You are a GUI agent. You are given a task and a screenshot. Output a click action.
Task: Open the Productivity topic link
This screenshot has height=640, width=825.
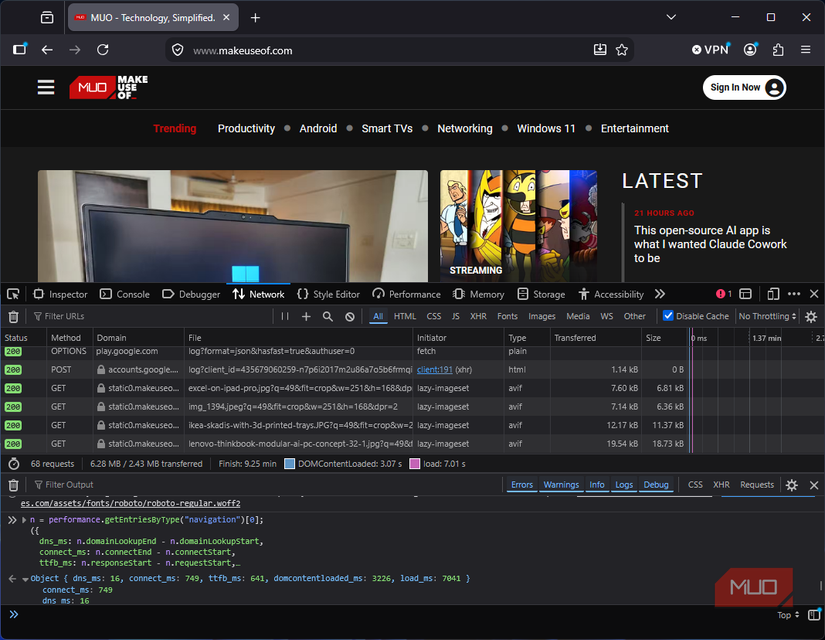(x=246, y=128)
